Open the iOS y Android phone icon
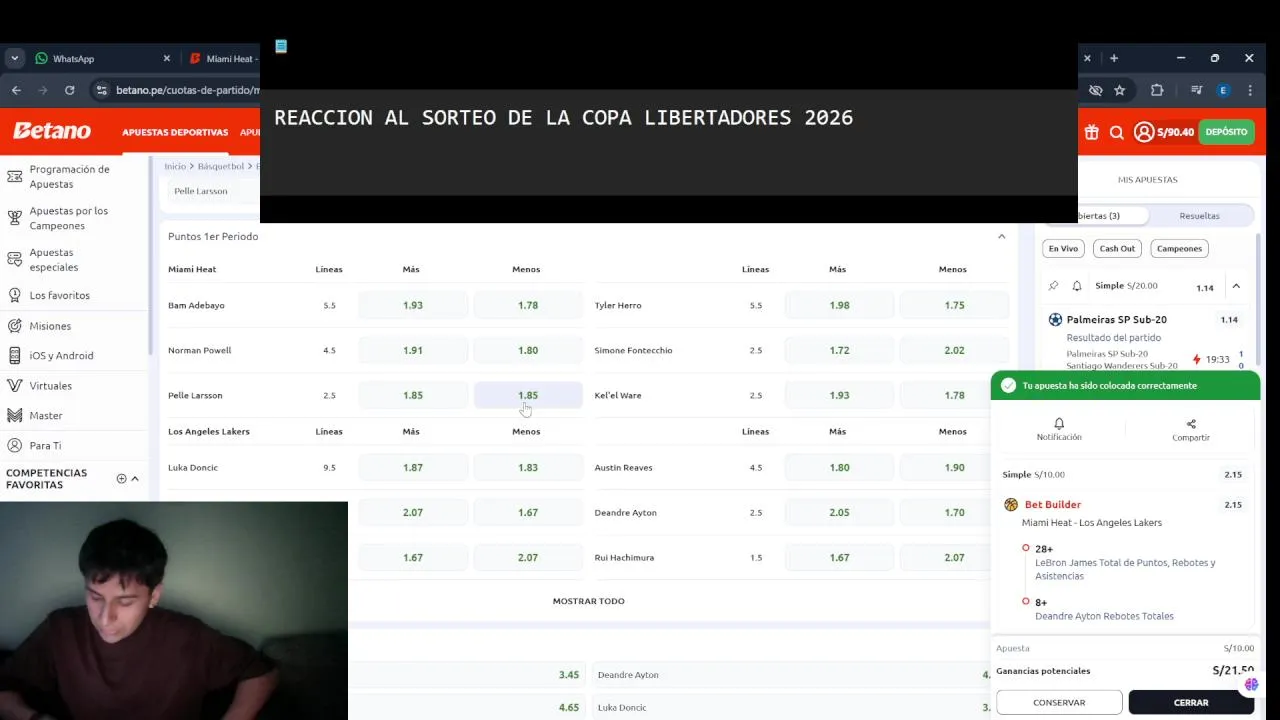1280x720 pixels. (14, 355)
